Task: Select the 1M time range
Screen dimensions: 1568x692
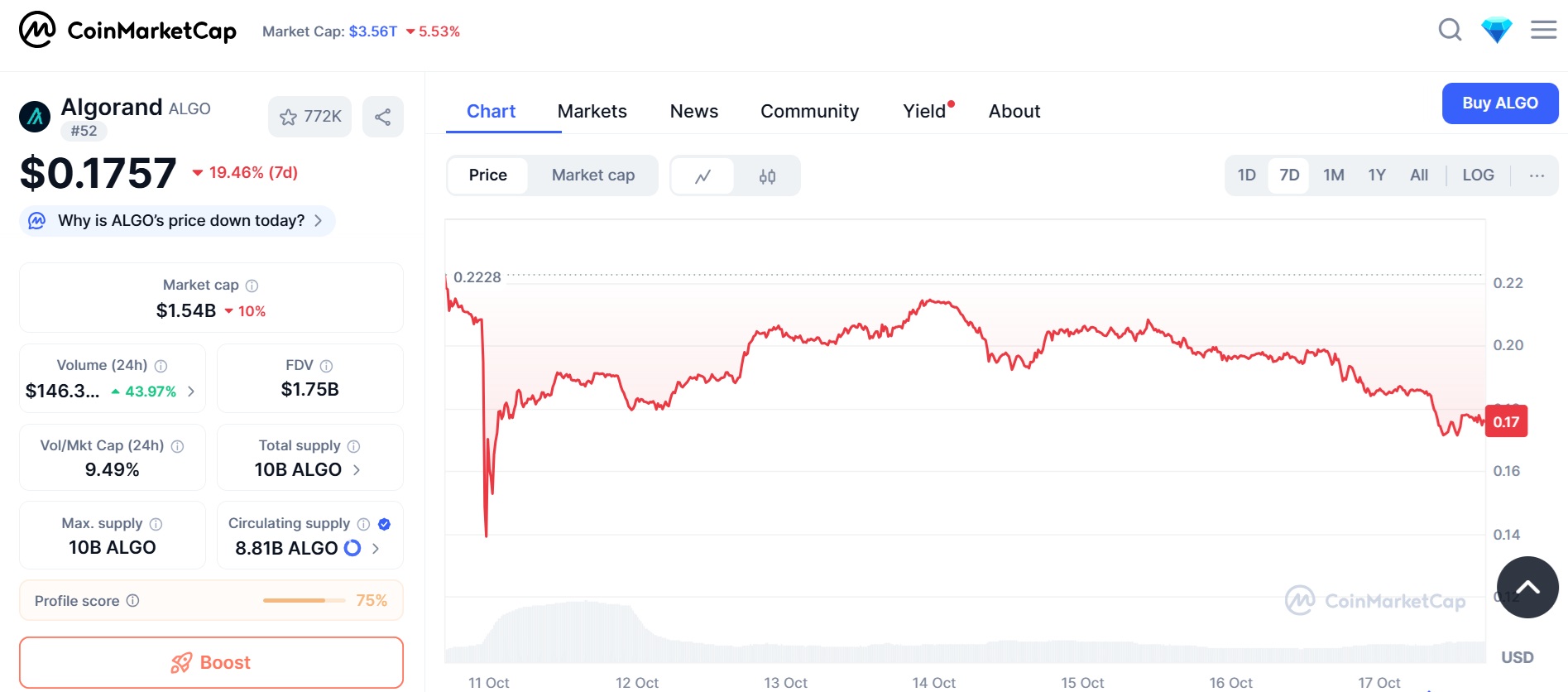Action: [1333, 175]
